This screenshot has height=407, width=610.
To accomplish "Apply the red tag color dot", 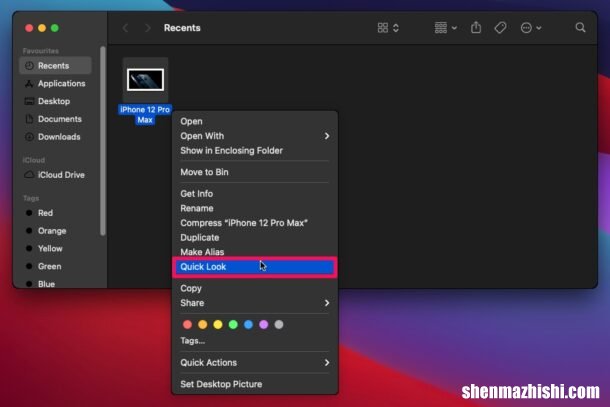I will tap(188, 325).
